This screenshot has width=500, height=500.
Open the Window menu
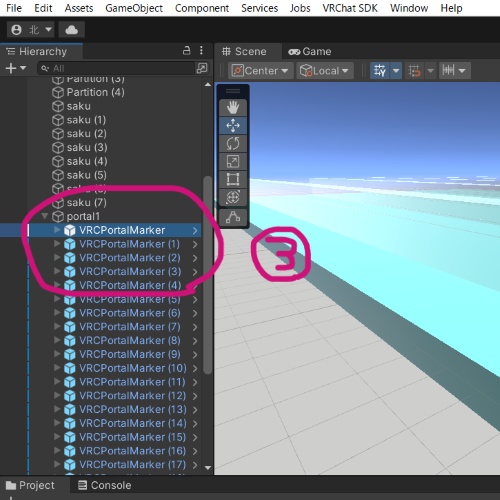(x=409, y=8)
